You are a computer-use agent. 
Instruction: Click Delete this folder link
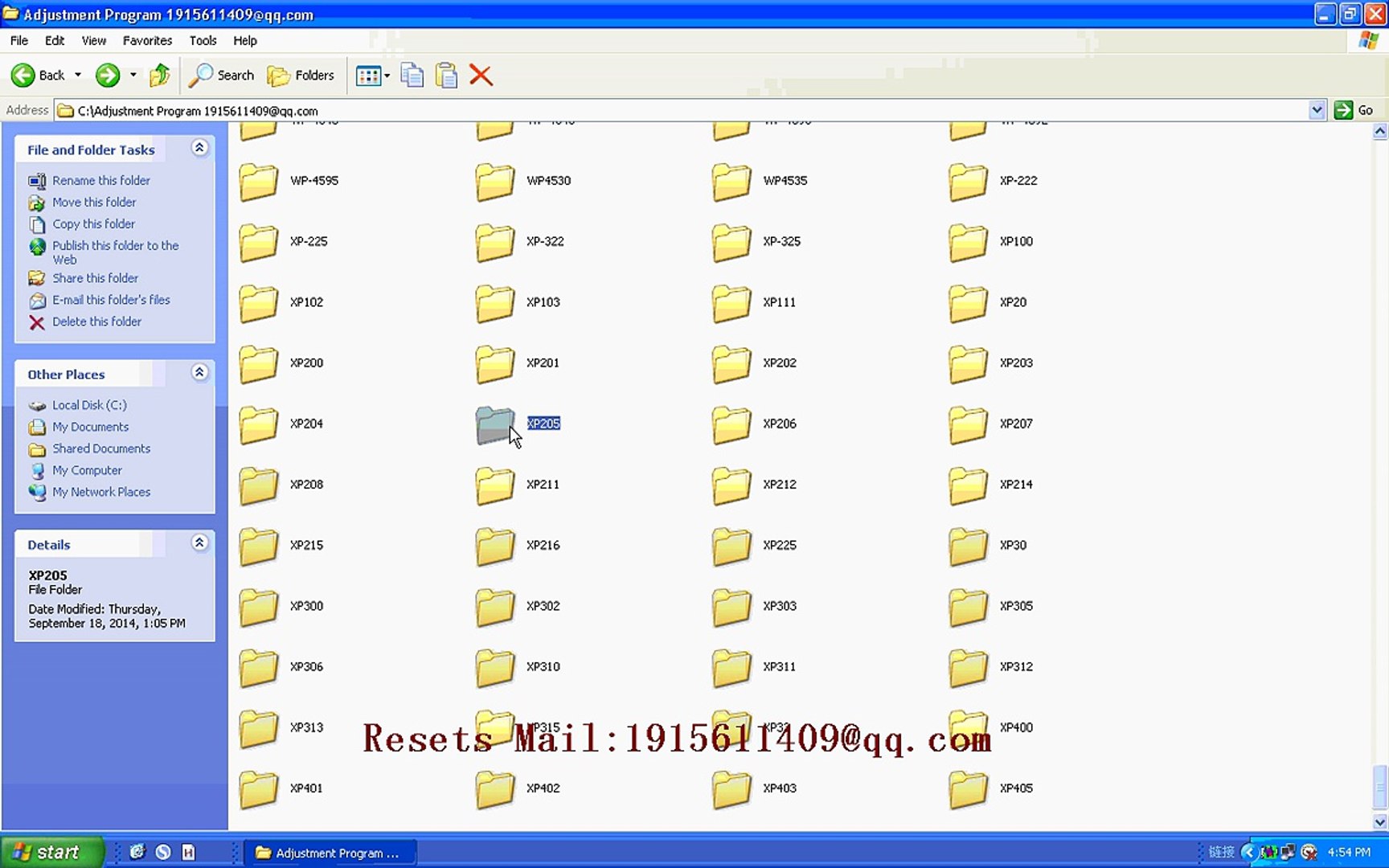tap(96, 321)
